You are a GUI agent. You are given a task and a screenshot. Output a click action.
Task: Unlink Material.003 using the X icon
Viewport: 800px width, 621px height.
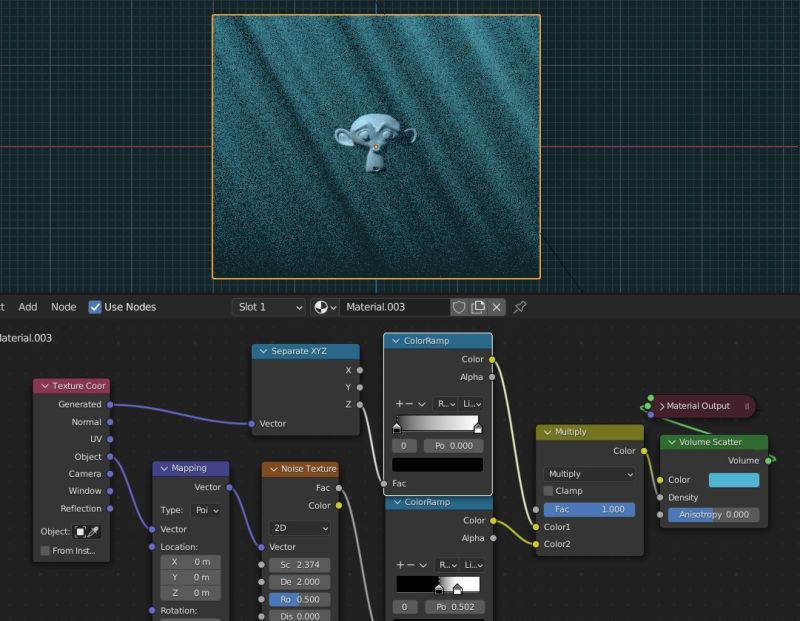[495, 307]
